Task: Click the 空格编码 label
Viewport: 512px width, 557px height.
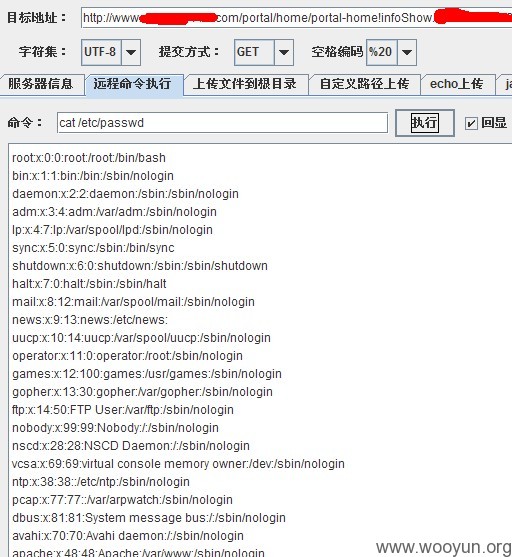Action: click(337, 52)
